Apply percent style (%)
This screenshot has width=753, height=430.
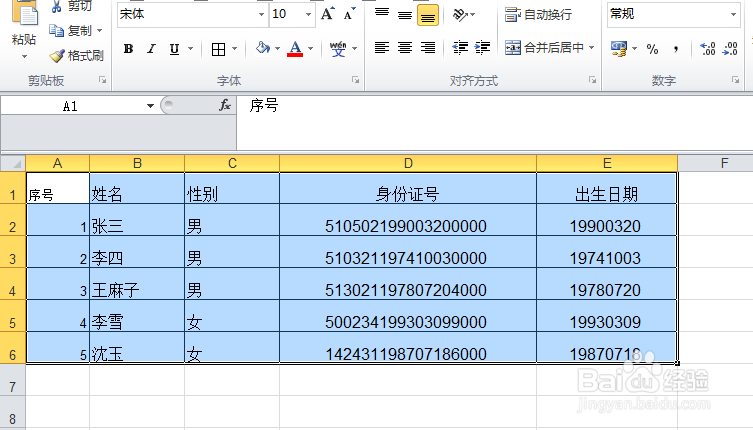click(652, 49)
